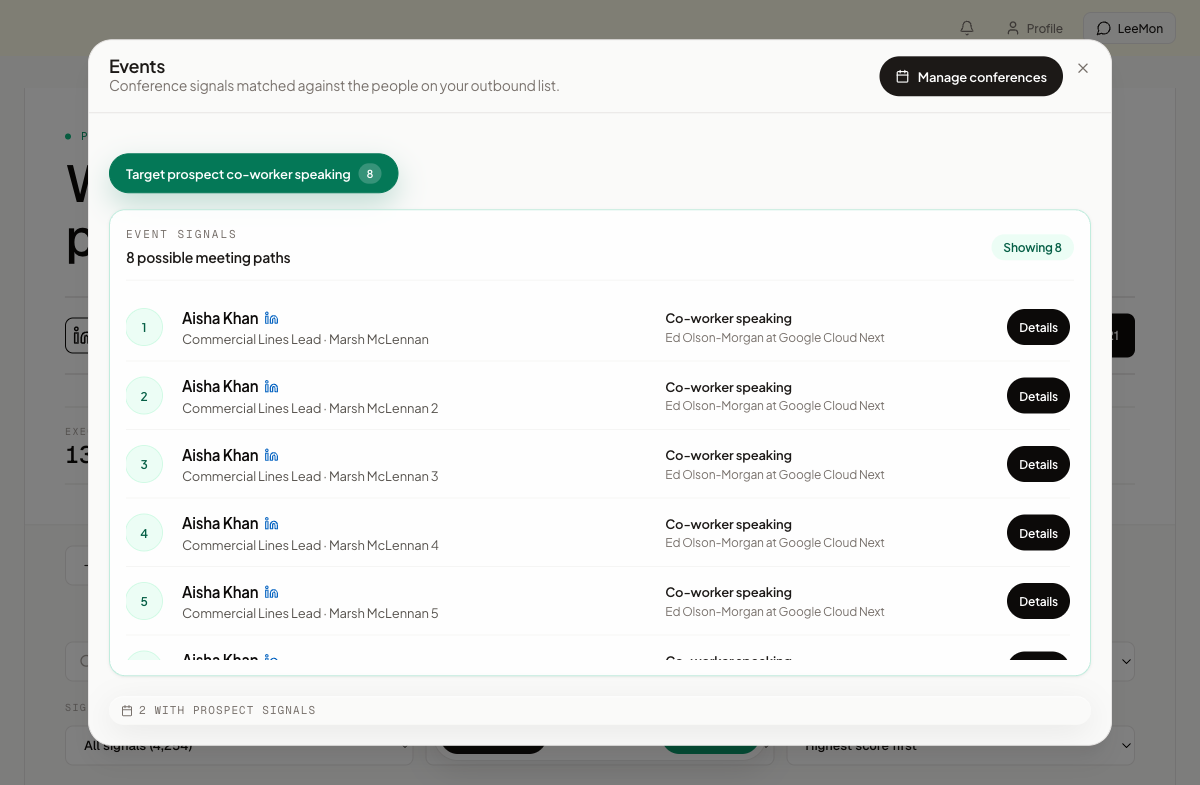Open the LeeMon chat button
Image resolution: width=1200 pixels, height=785 pixels.
click(1129, 28)
